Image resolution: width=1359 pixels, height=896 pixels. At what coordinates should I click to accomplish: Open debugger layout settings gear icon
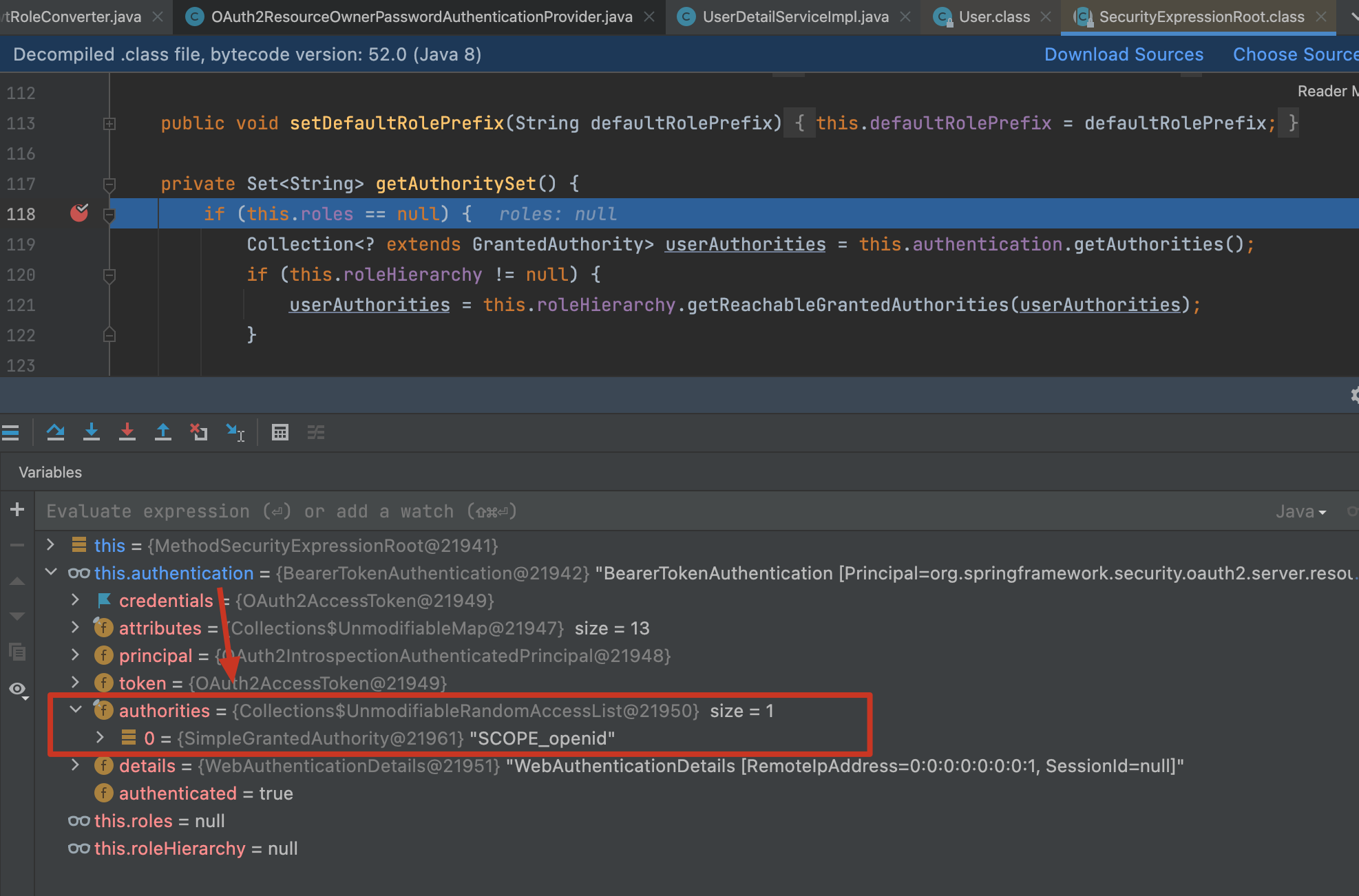[1352, 396]
